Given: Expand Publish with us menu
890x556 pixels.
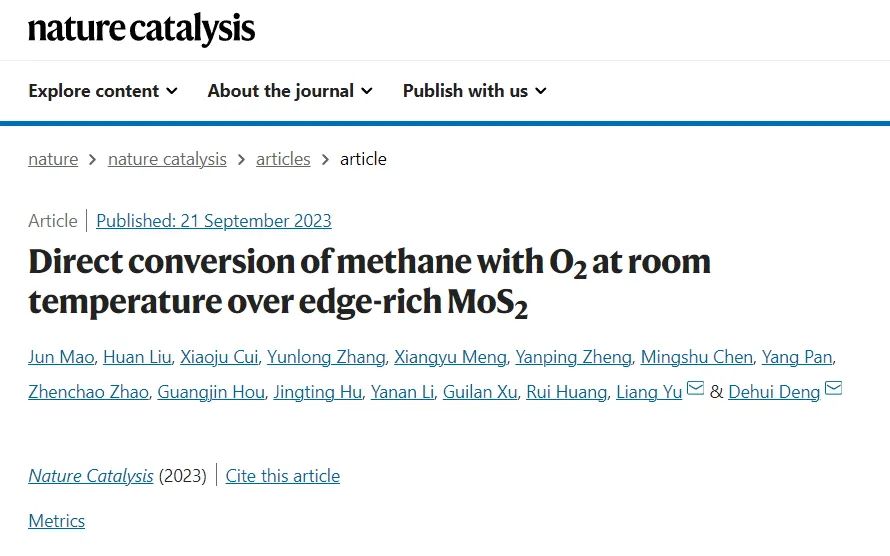Looking at the screenshot, I should point(475,91).
